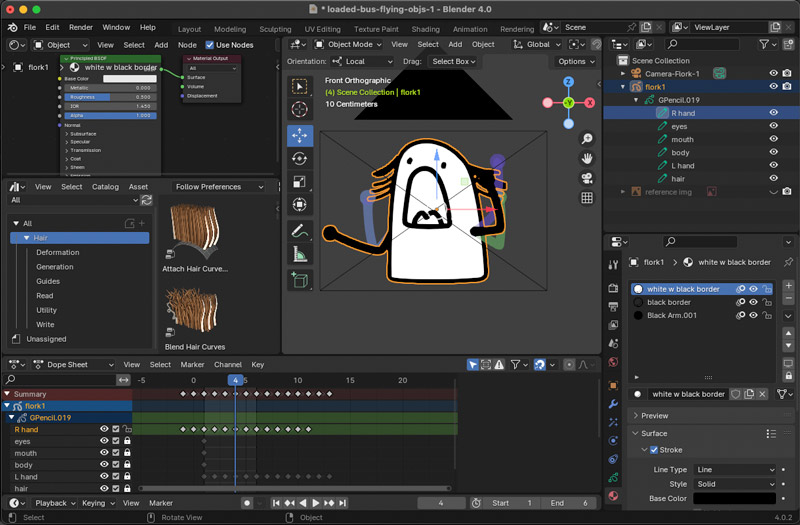Hide the mouth layer in outliner
The height and width of the screenshot is (525, 800).
(x=773, y=139)
